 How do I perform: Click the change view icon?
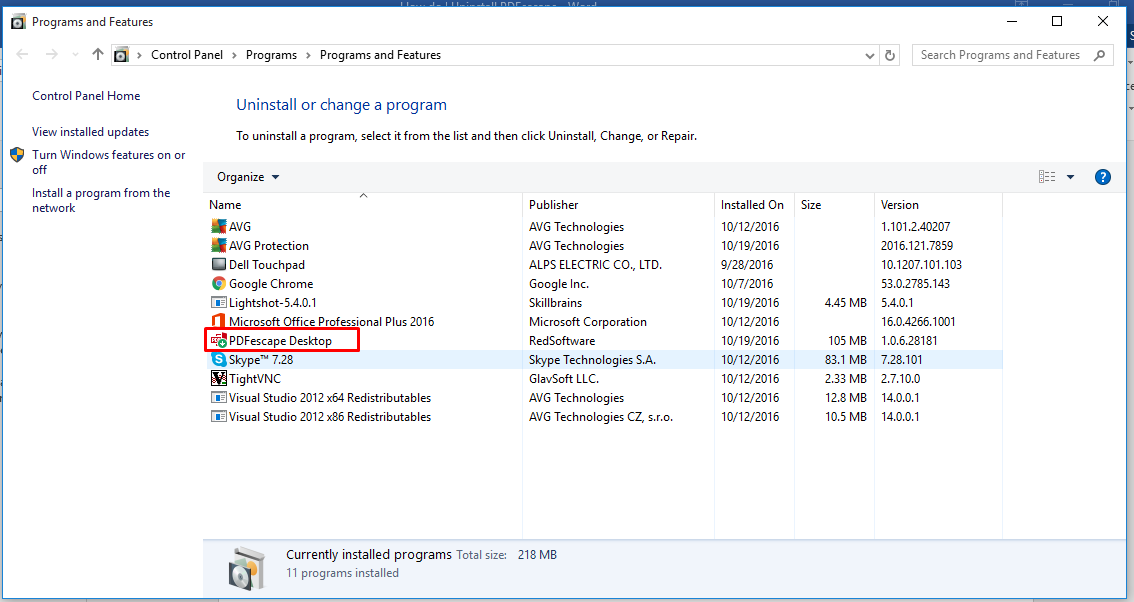1046,177
